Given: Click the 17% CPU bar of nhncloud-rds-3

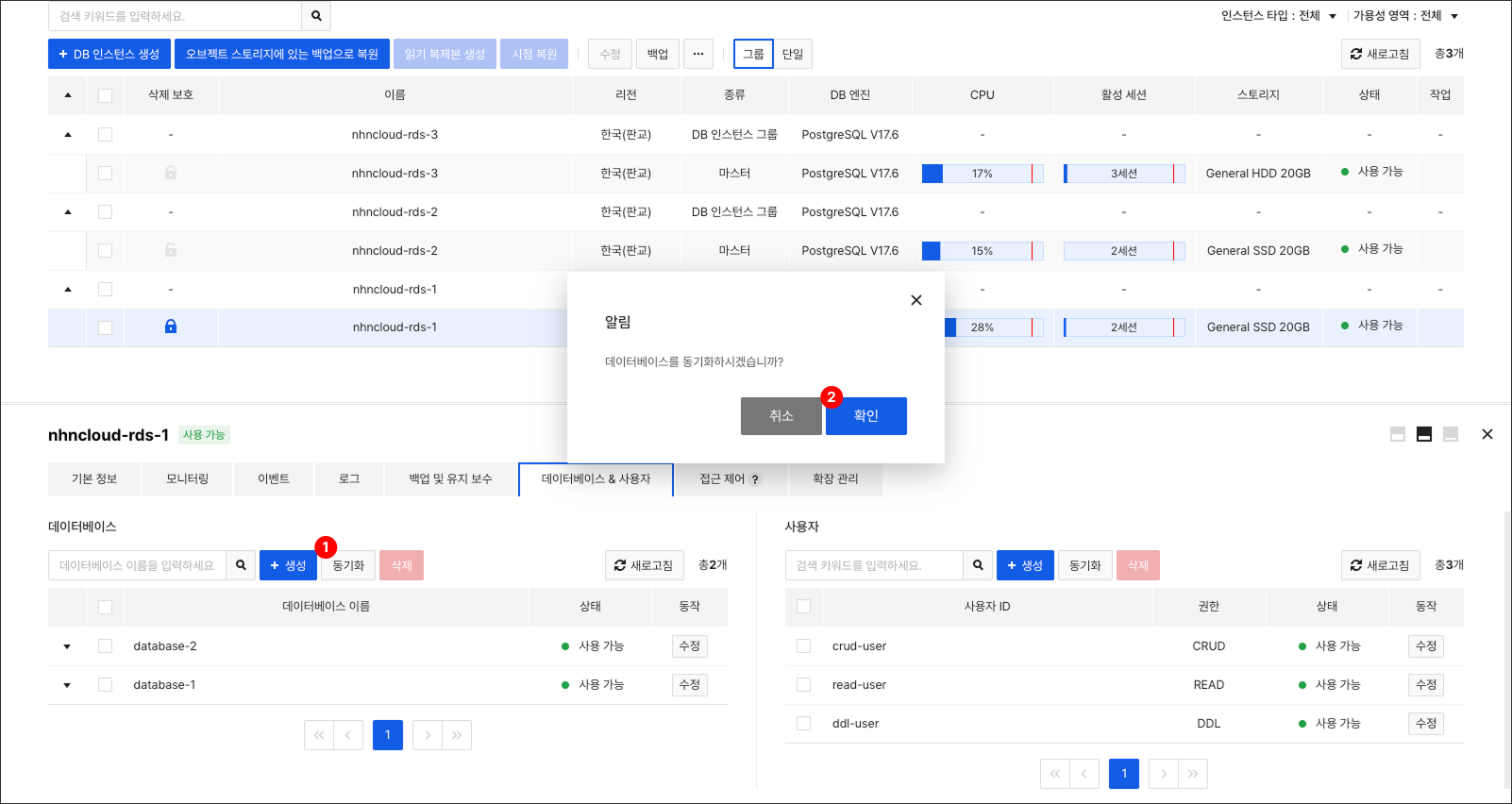Looking at the screenshot, I should click(983, 174).
